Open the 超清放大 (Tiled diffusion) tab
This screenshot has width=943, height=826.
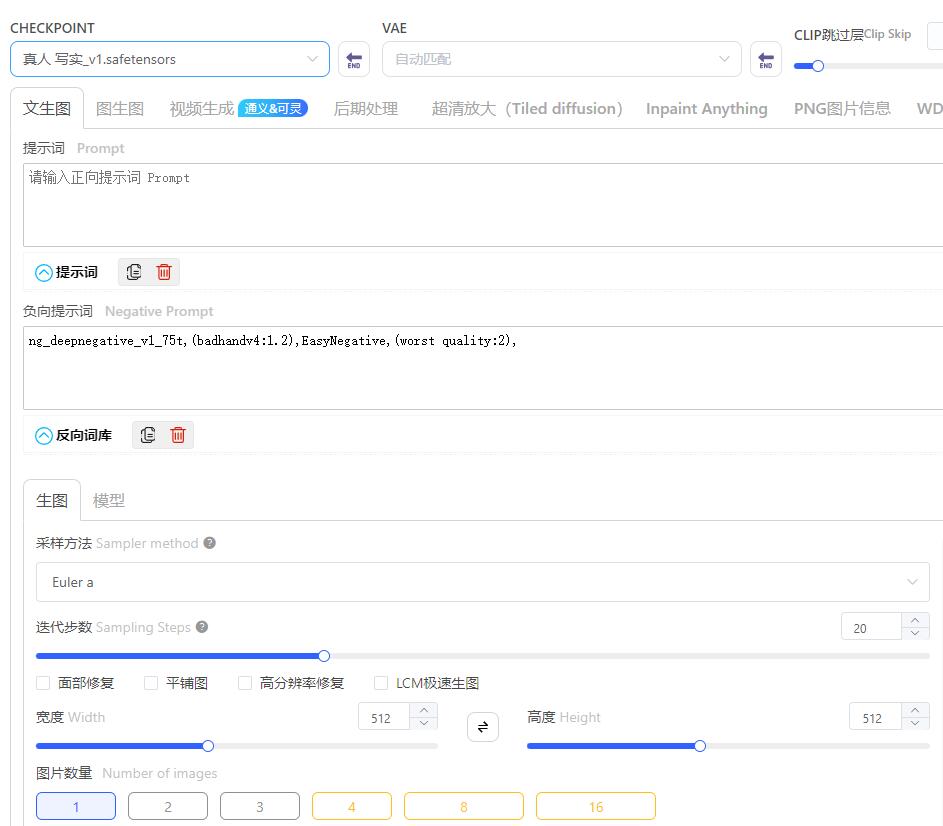(527, 108)
